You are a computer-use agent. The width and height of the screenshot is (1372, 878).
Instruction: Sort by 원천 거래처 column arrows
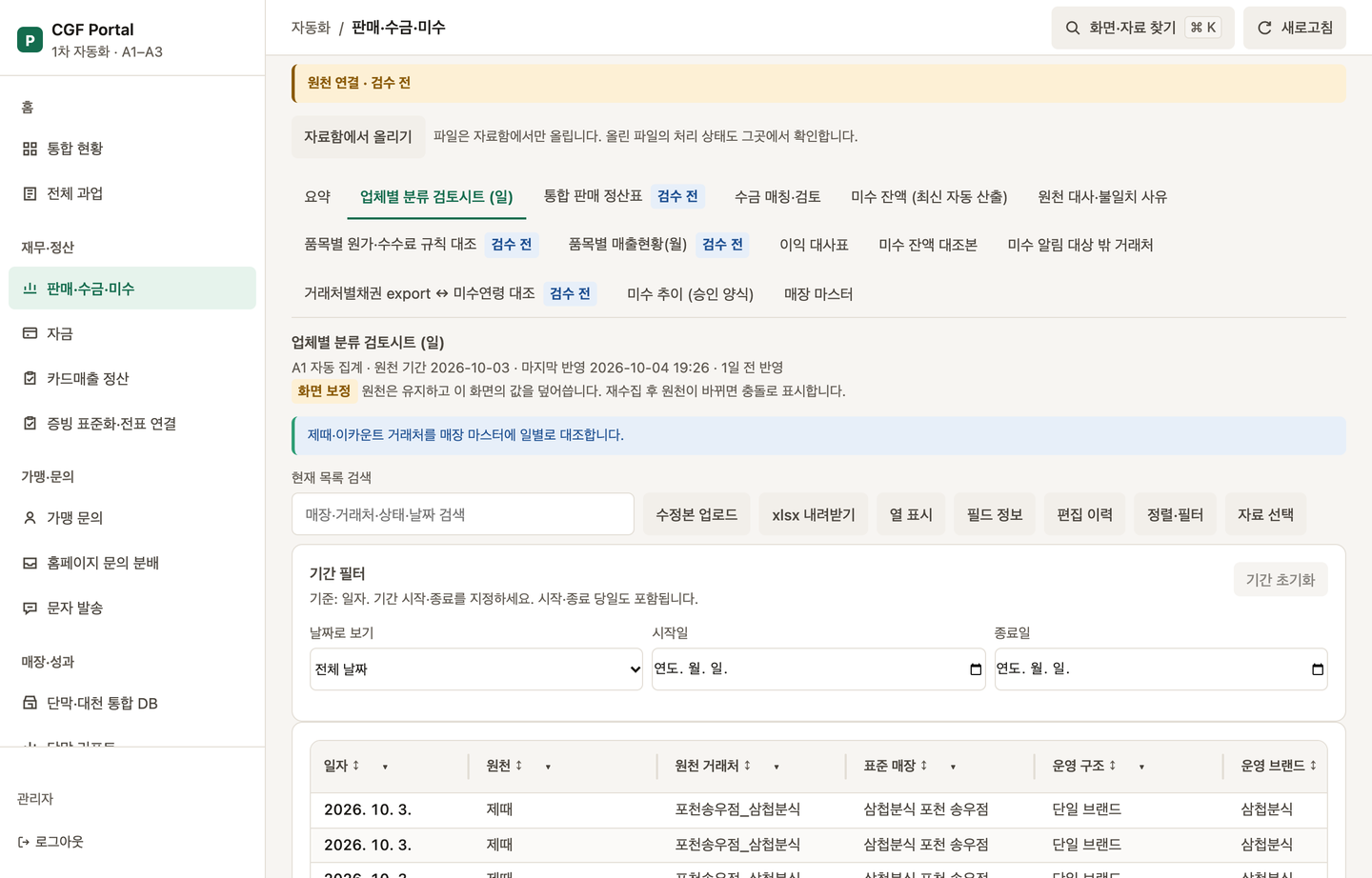(x=747, y=766)
